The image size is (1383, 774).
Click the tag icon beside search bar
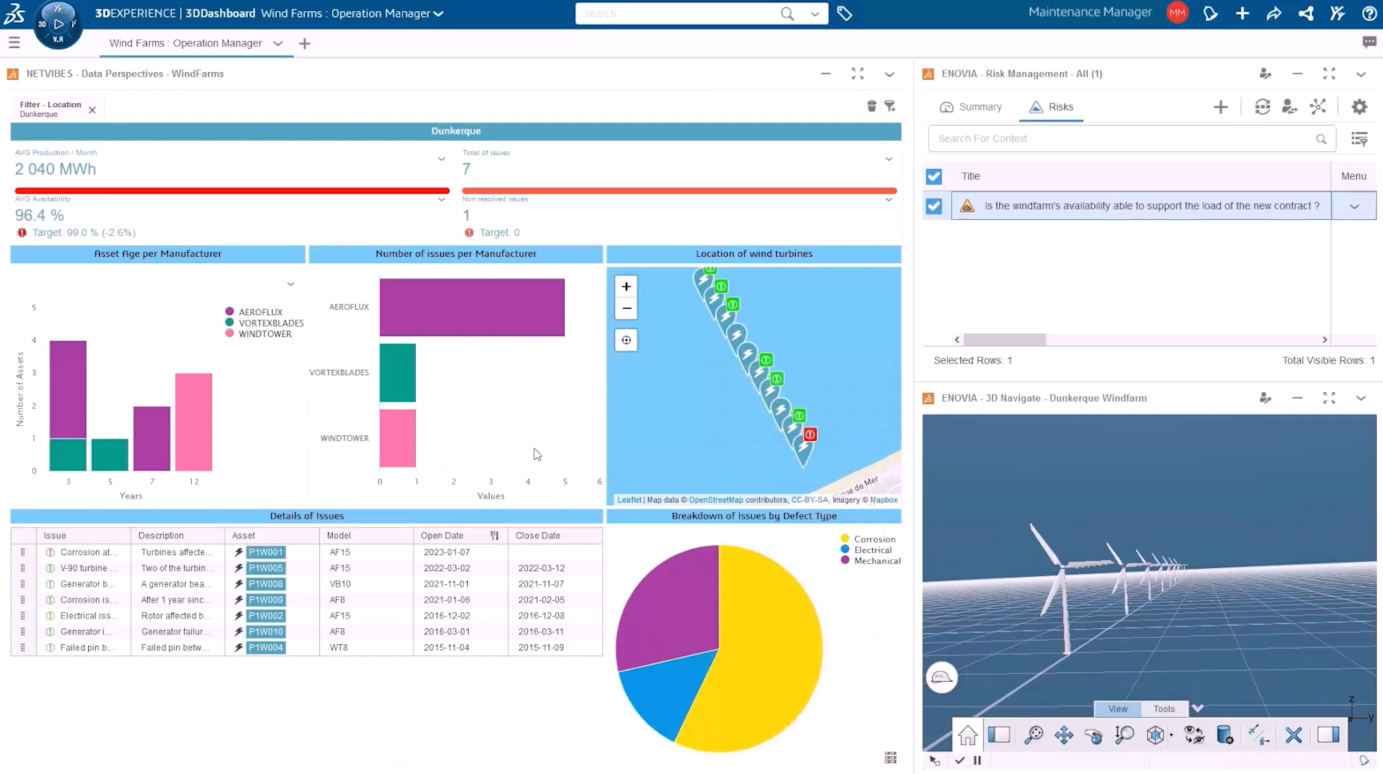click(845, 14)
